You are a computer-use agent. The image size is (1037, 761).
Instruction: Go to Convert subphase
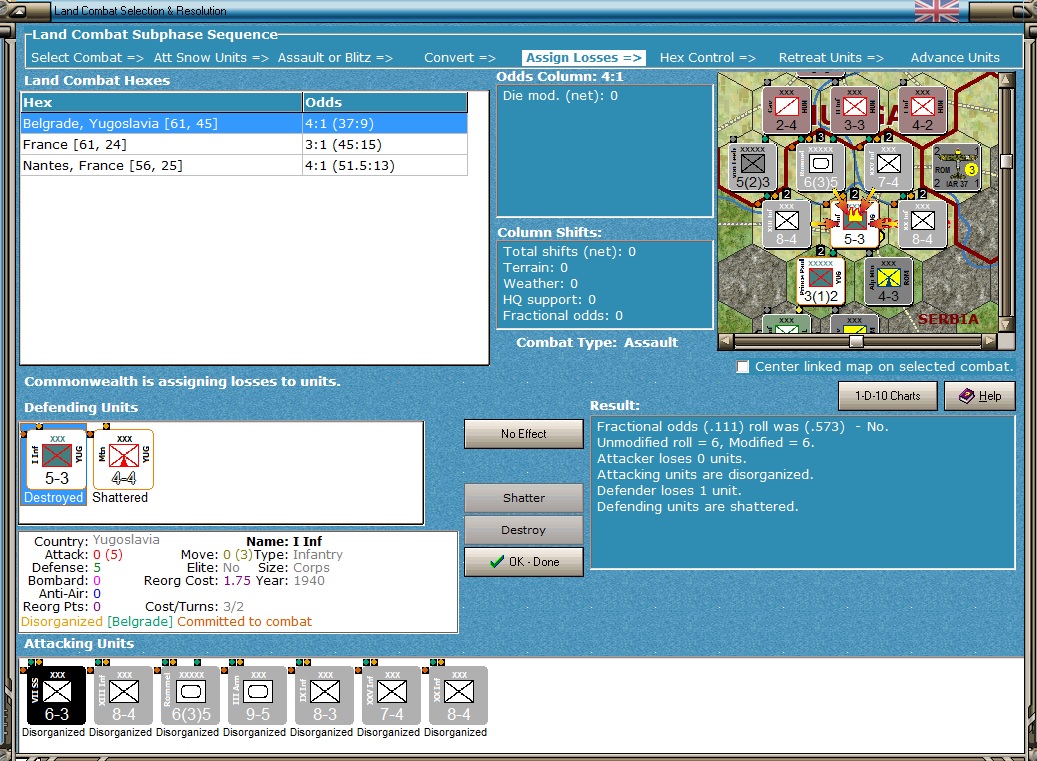460,58
